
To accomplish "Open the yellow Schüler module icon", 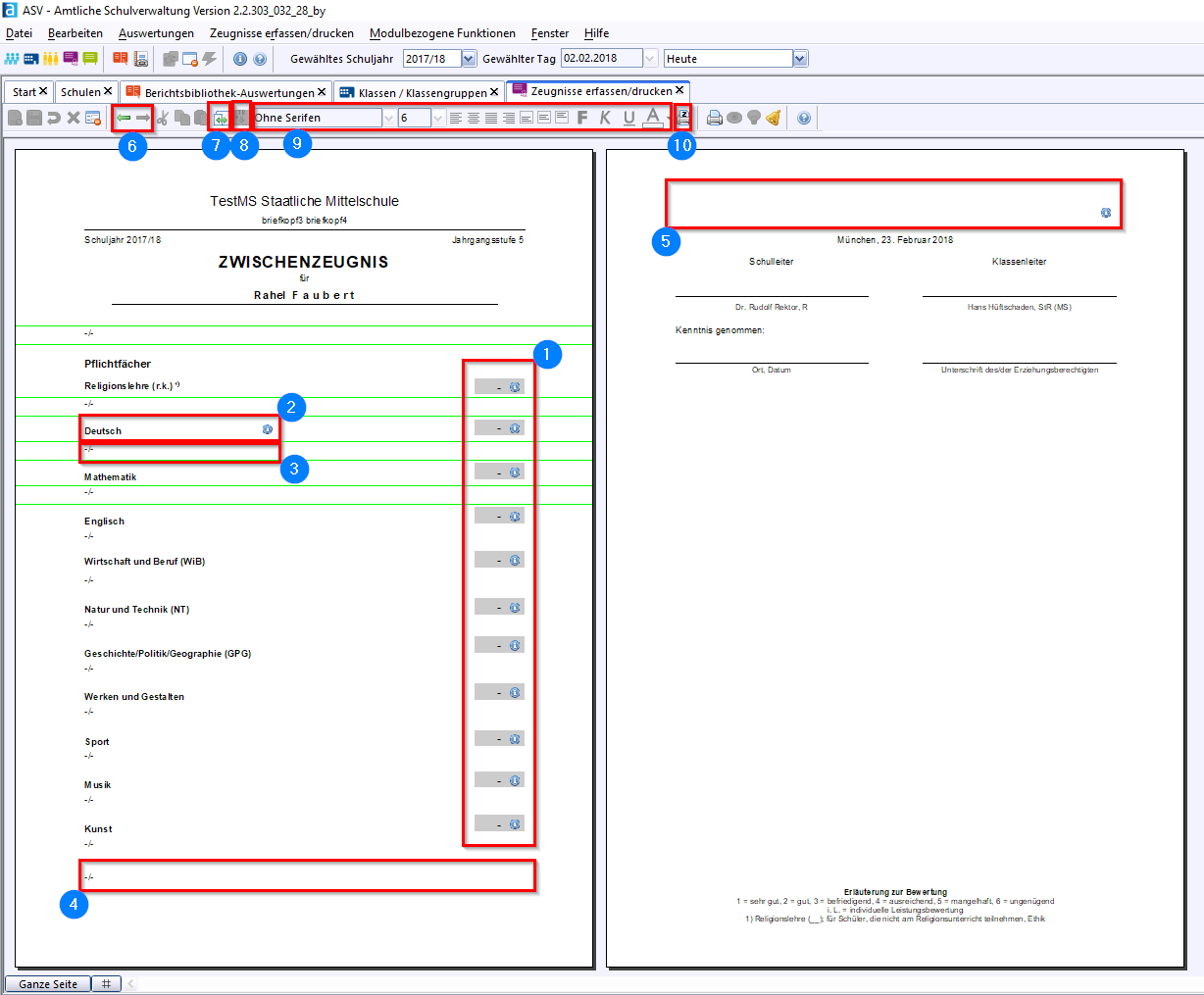I will pyautogui.click(x=51, y=59).
